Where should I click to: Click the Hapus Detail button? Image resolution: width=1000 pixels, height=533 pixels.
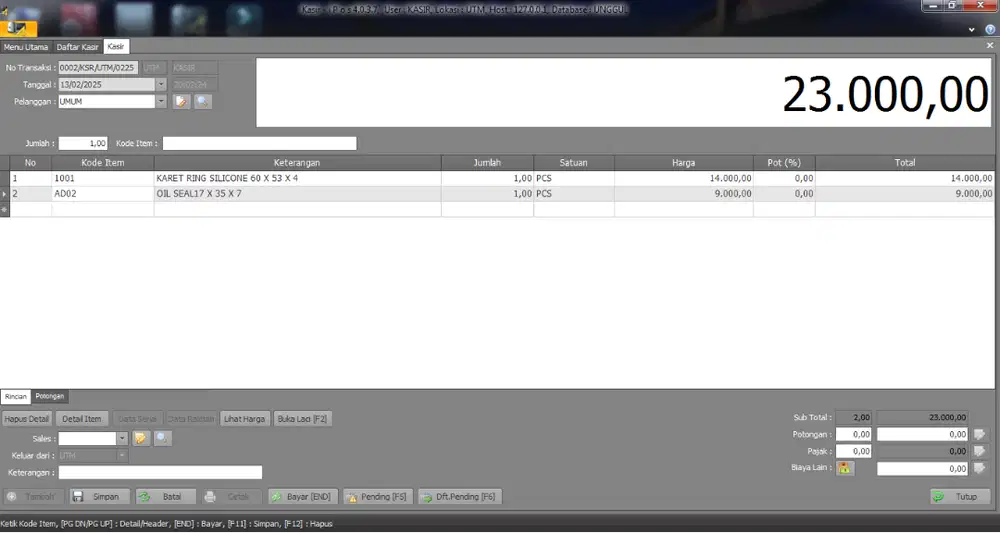(26, 419)
